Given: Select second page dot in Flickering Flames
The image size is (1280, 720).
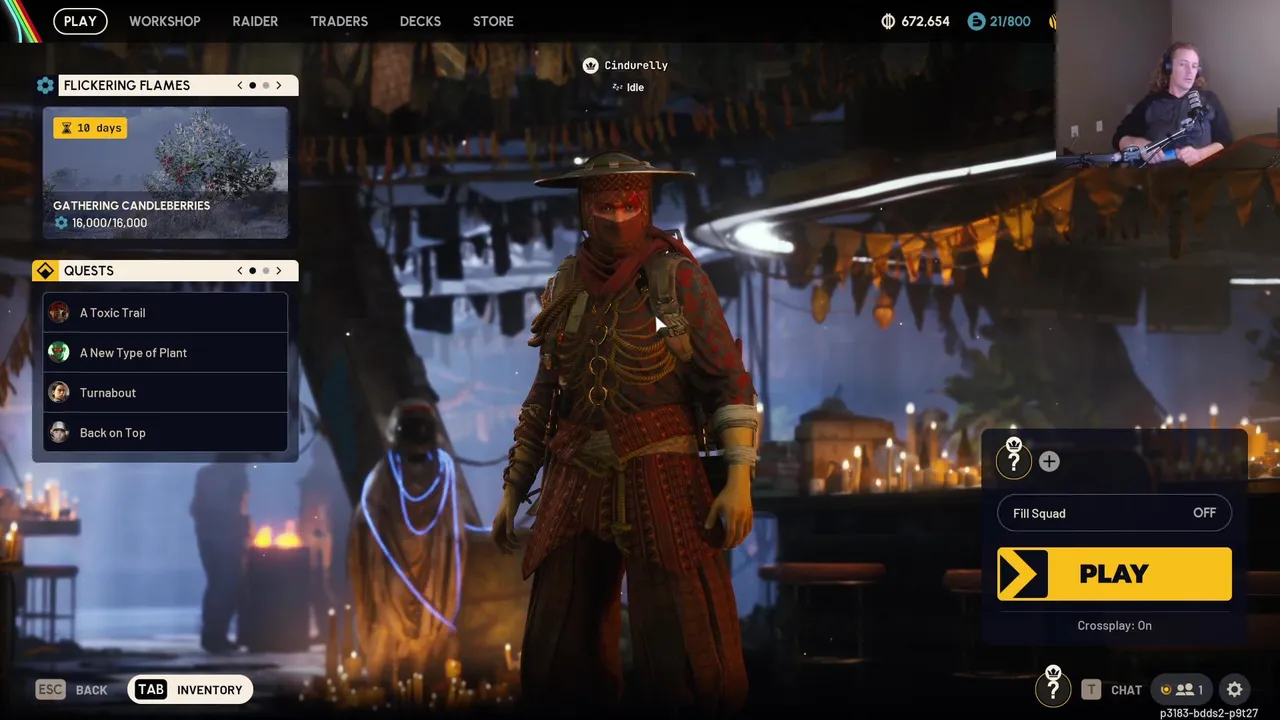Looking at the screenshot, I should [265, 86].
